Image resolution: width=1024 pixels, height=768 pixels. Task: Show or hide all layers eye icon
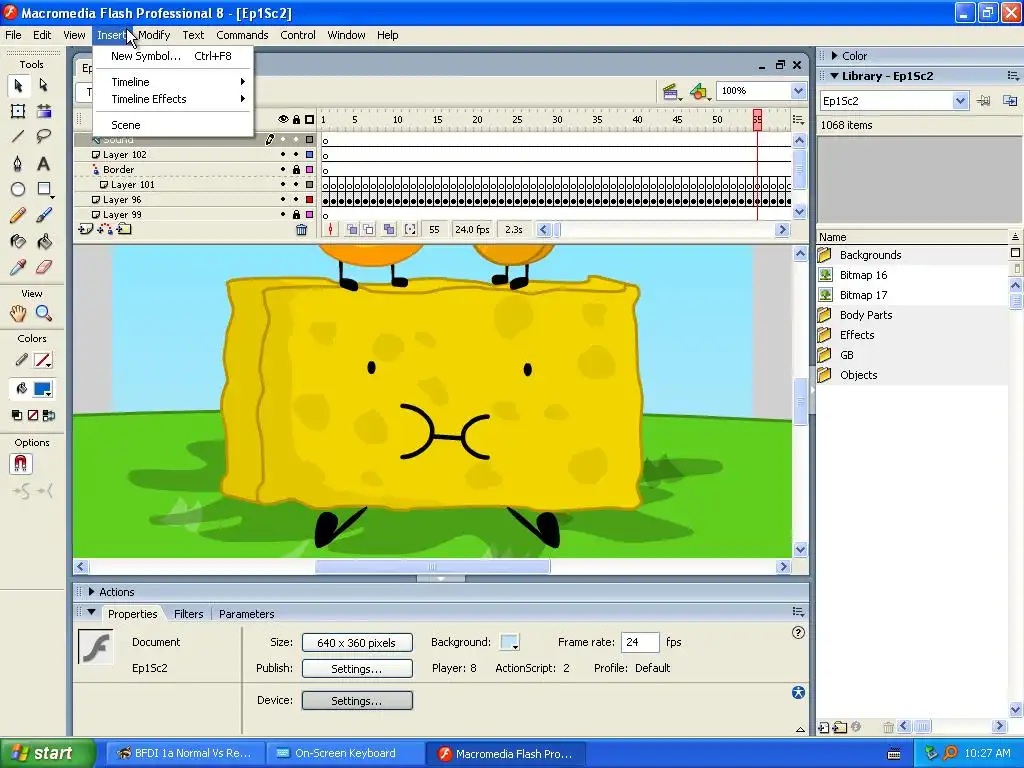point(283,120)
